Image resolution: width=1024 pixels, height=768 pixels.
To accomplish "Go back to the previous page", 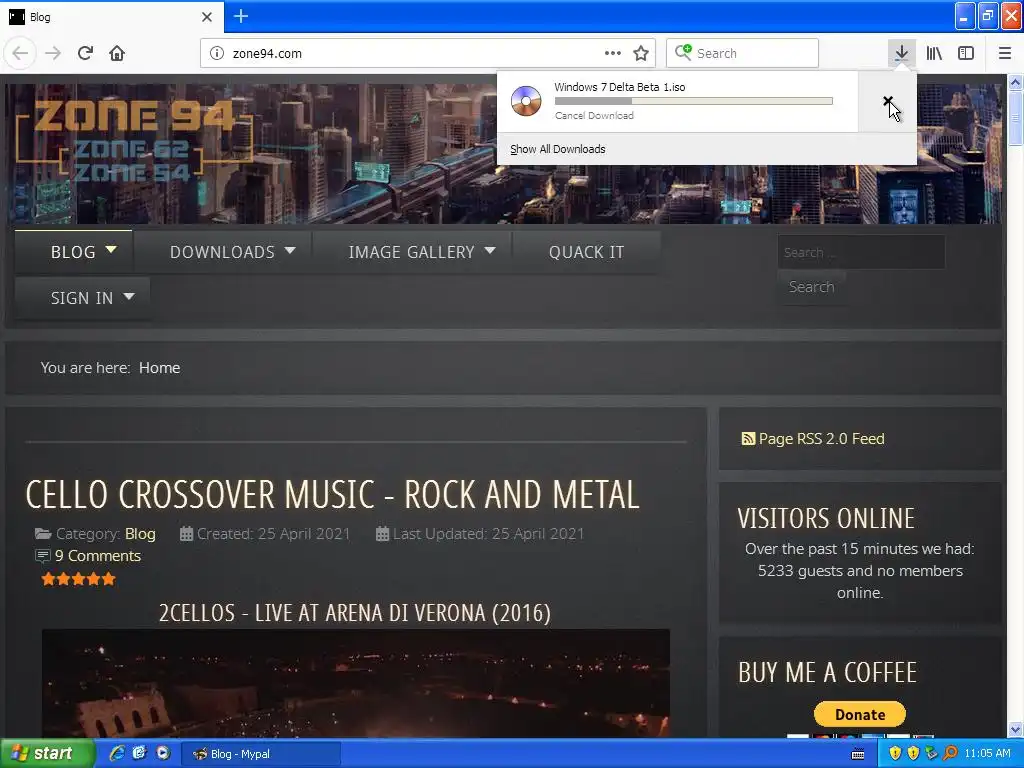I will point(20,53).
